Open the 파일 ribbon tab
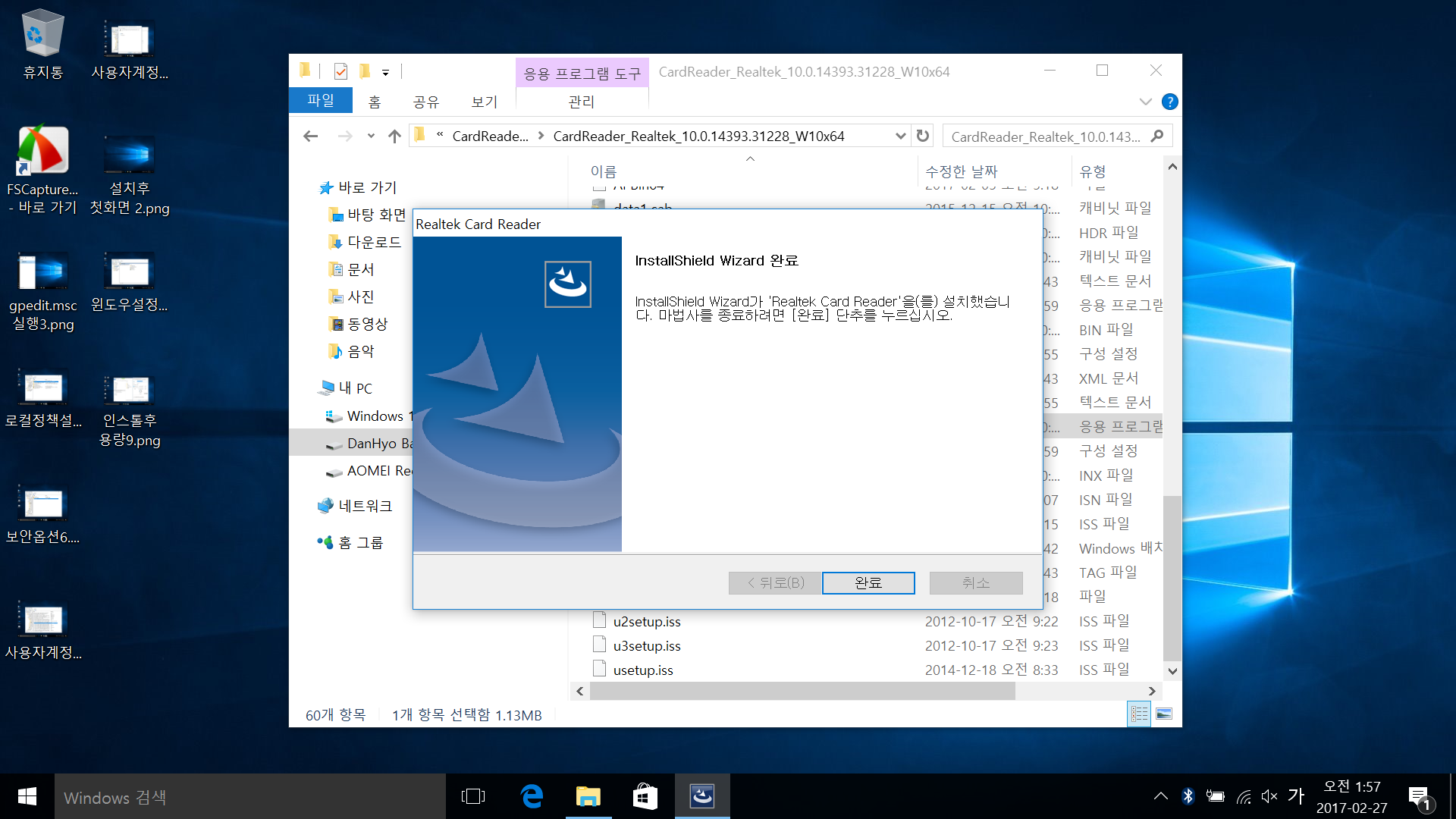The height and width of the screenshot is (819, 1456). [x=321, y=100]
